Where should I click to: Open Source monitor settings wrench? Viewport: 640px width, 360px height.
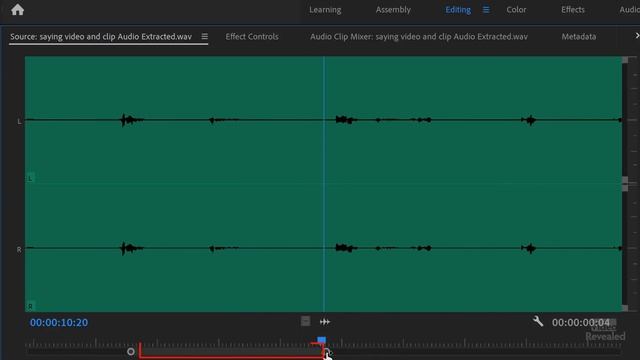tap(538, 322)
